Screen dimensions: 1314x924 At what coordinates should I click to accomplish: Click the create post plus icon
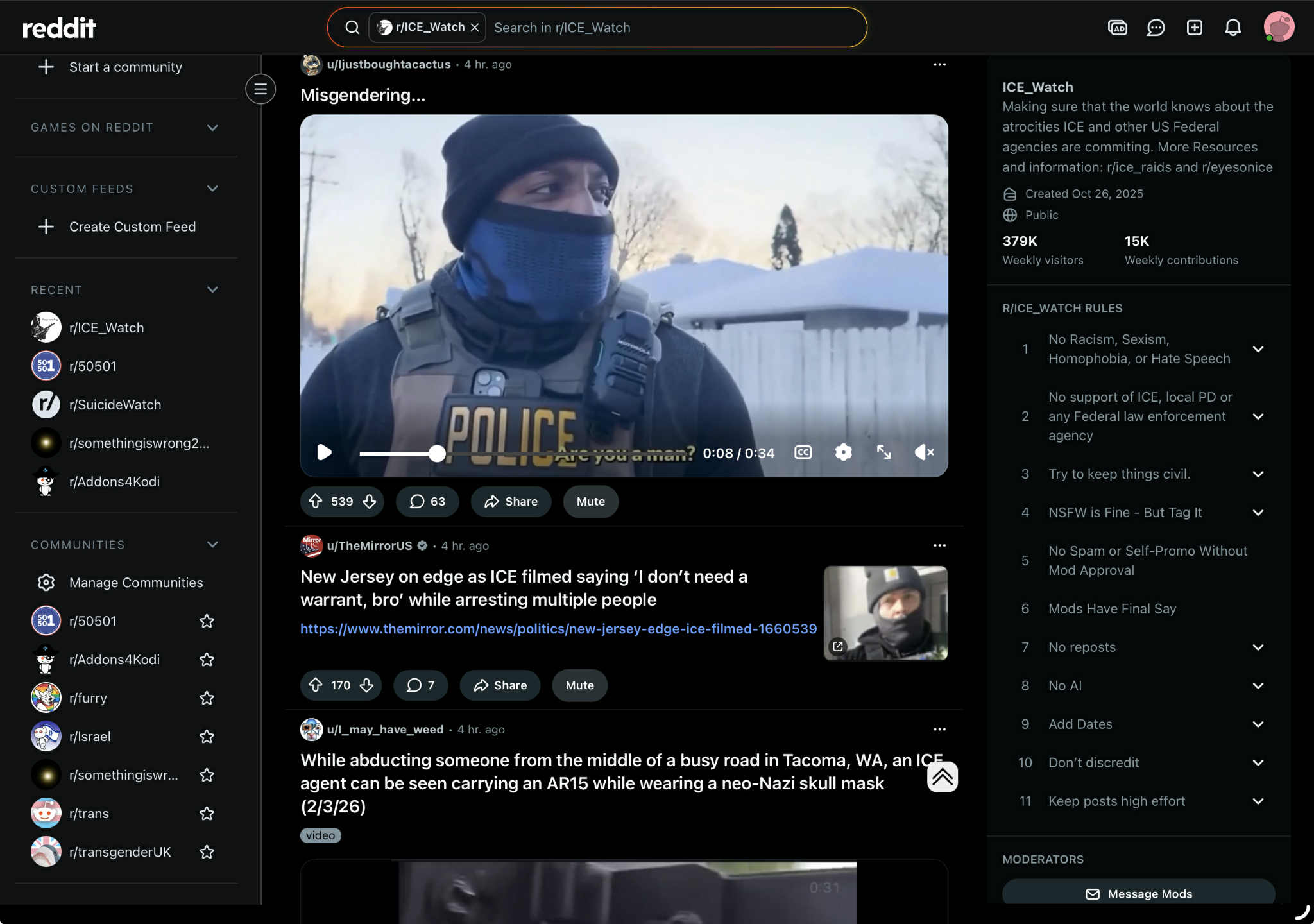tap(1194, 28)
